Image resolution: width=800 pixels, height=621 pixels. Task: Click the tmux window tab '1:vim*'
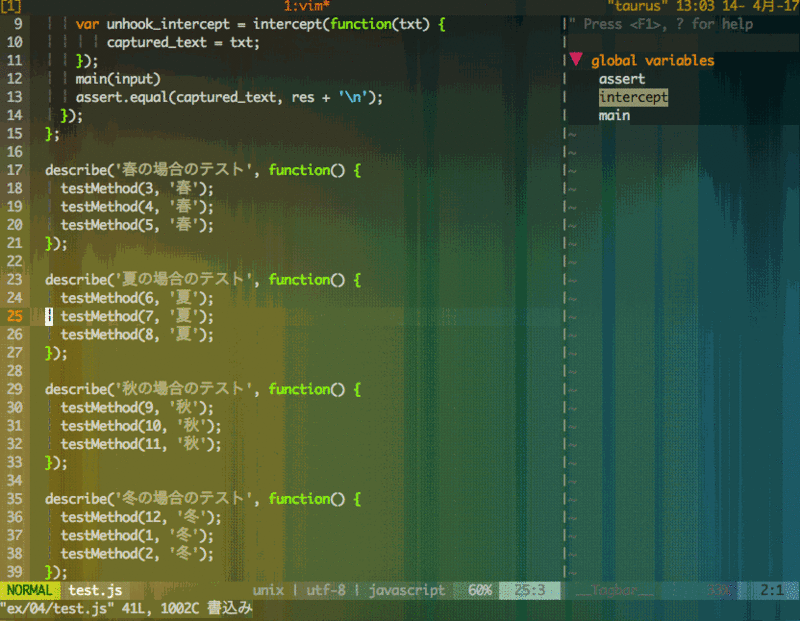[x=306, y=6]
